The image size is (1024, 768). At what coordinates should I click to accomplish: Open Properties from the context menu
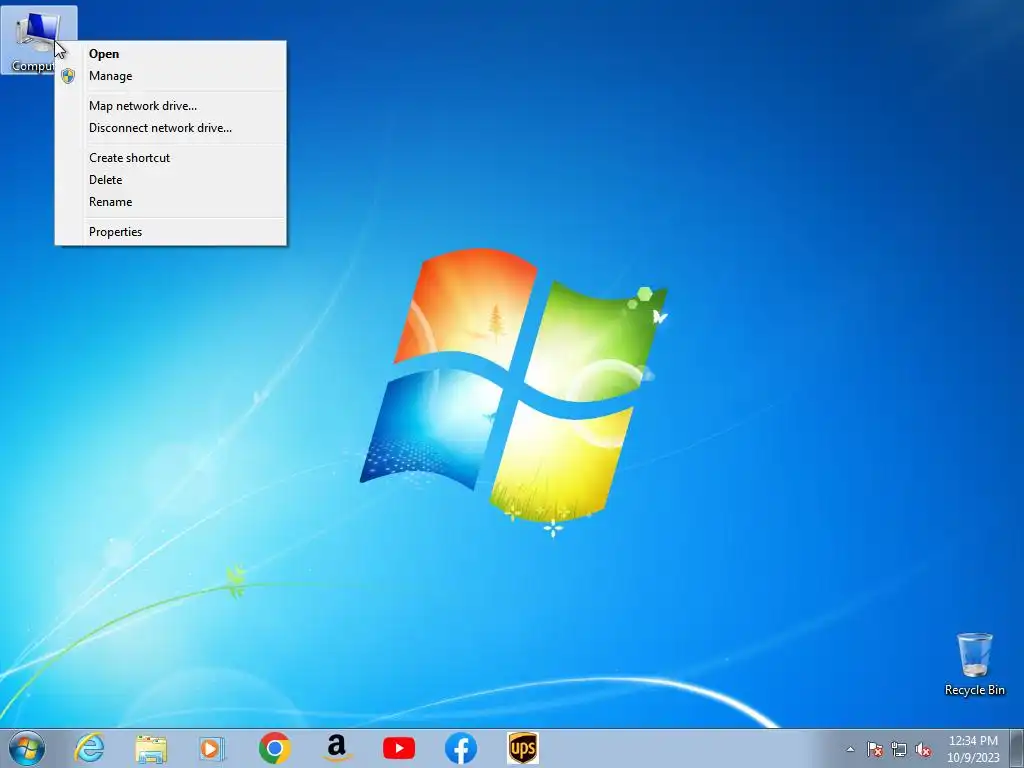(x=170, y=232)
